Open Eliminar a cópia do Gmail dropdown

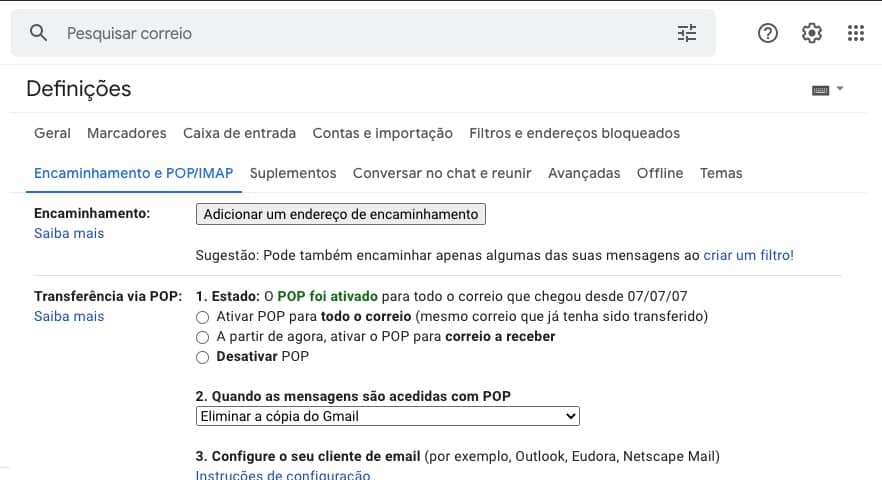[x=388, y=416]
